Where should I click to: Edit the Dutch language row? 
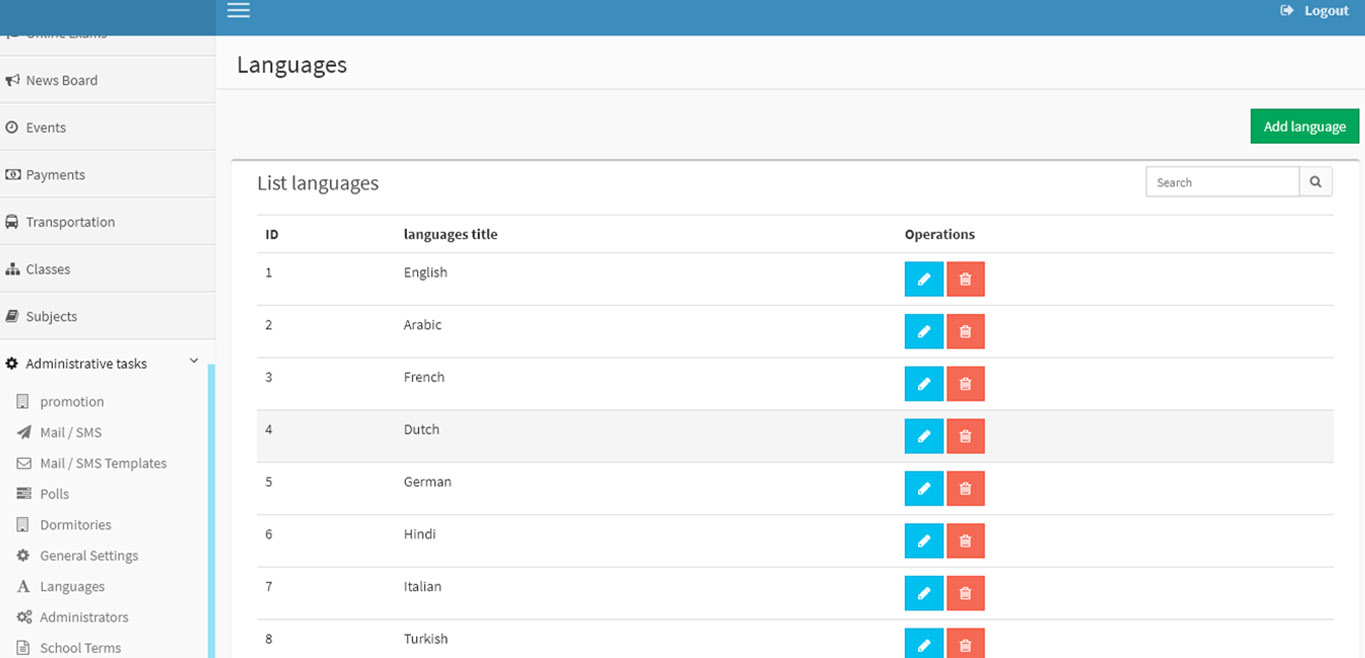pos(924,436)
